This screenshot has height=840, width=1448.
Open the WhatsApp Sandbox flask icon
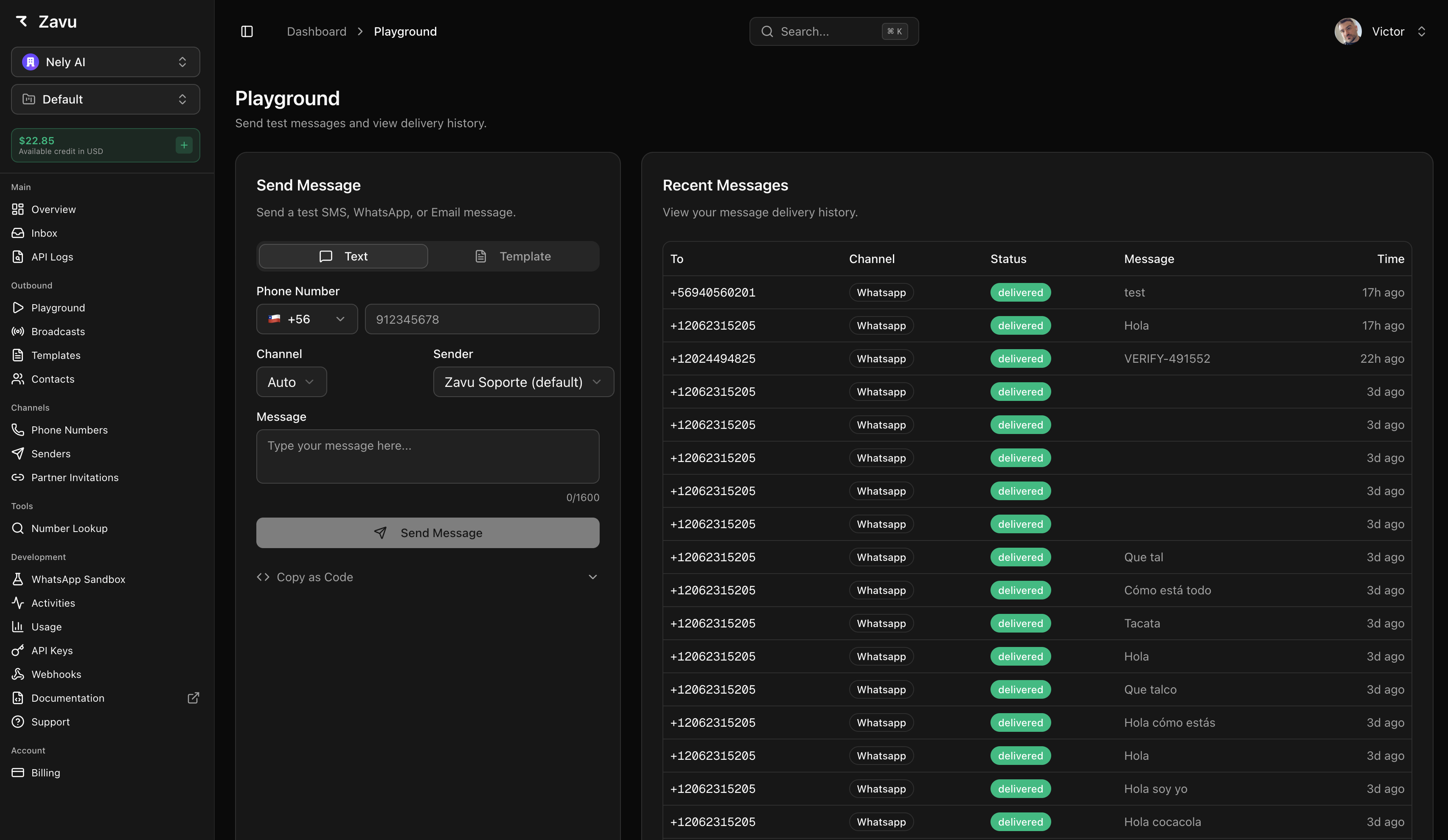point(18,579)
